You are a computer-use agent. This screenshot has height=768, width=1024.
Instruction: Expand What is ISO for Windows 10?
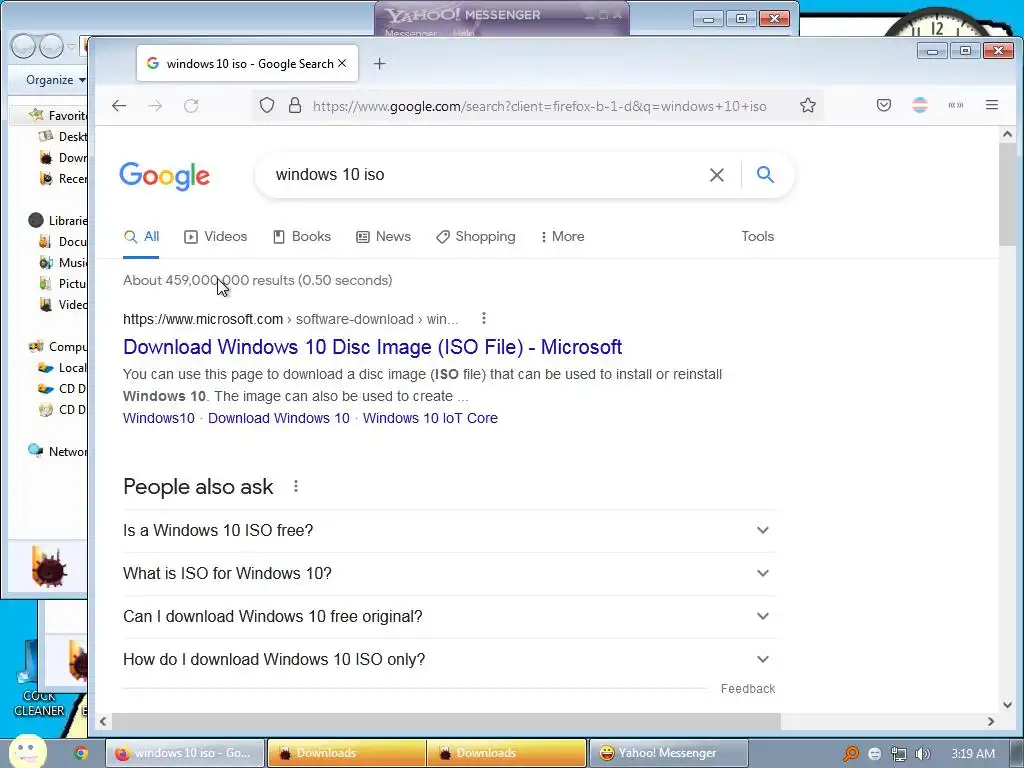coord(449,573)
